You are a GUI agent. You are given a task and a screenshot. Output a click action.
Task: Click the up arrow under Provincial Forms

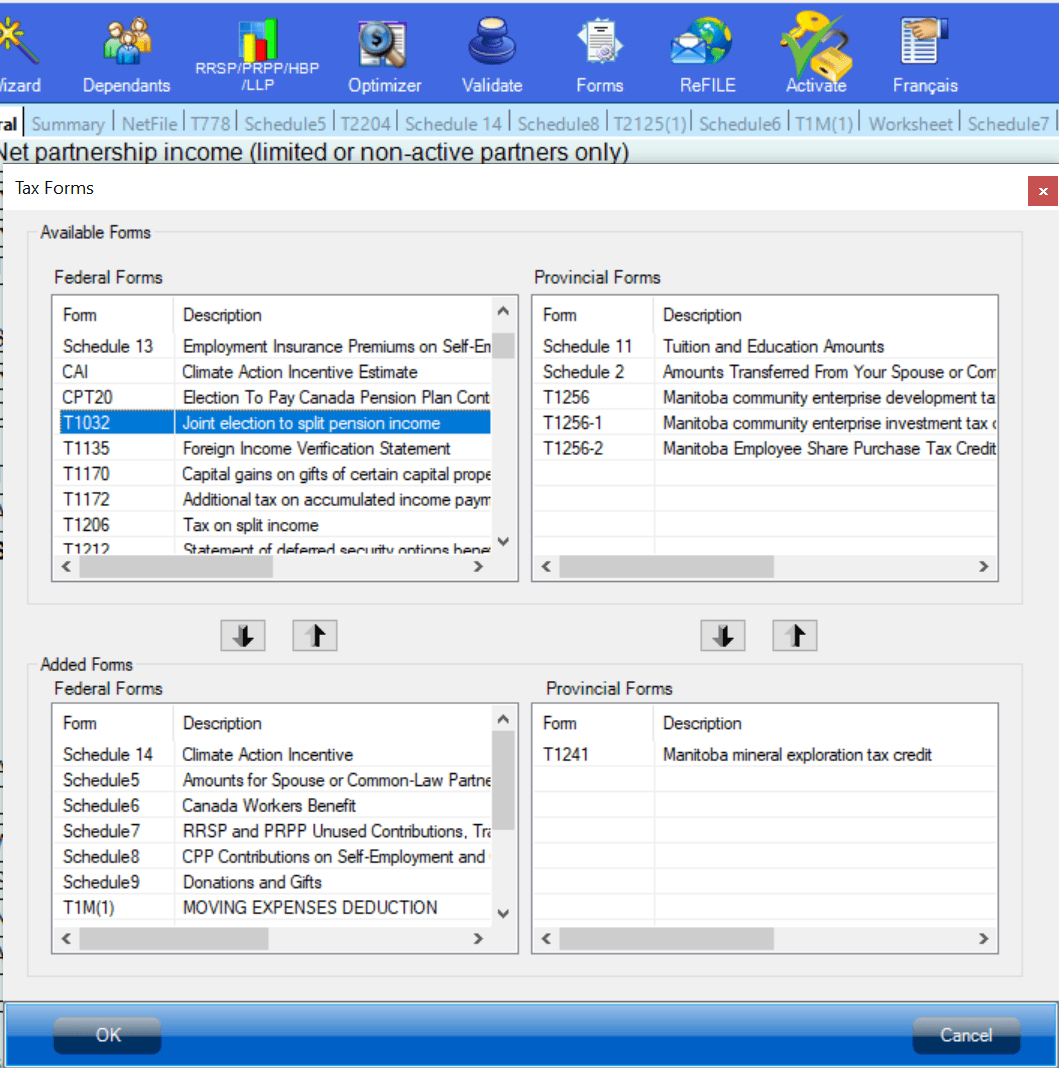click(794, 634)
